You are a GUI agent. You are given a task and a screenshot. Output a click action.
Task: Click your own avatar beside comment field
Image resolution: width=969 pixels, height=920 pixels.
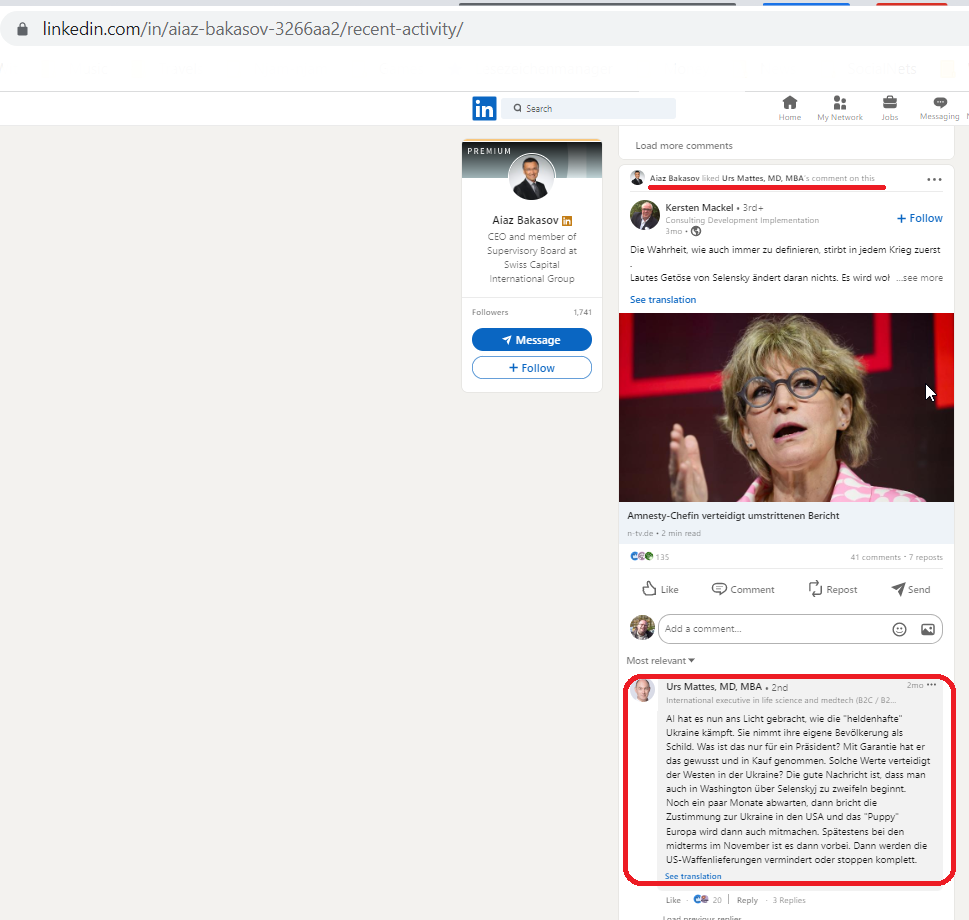[642, 628]
